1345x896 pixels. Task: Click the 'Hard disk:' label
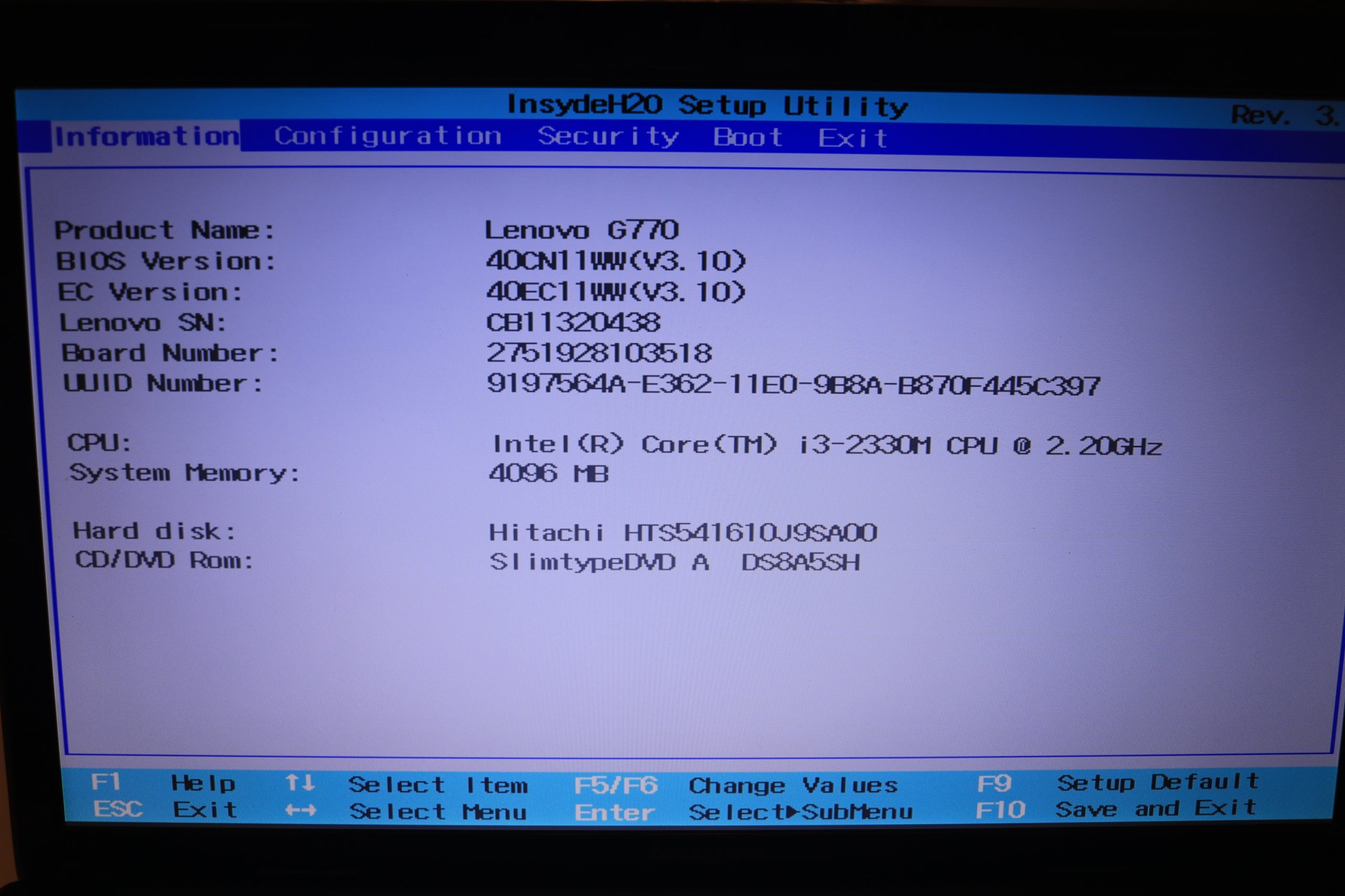(x=154, y=532)
